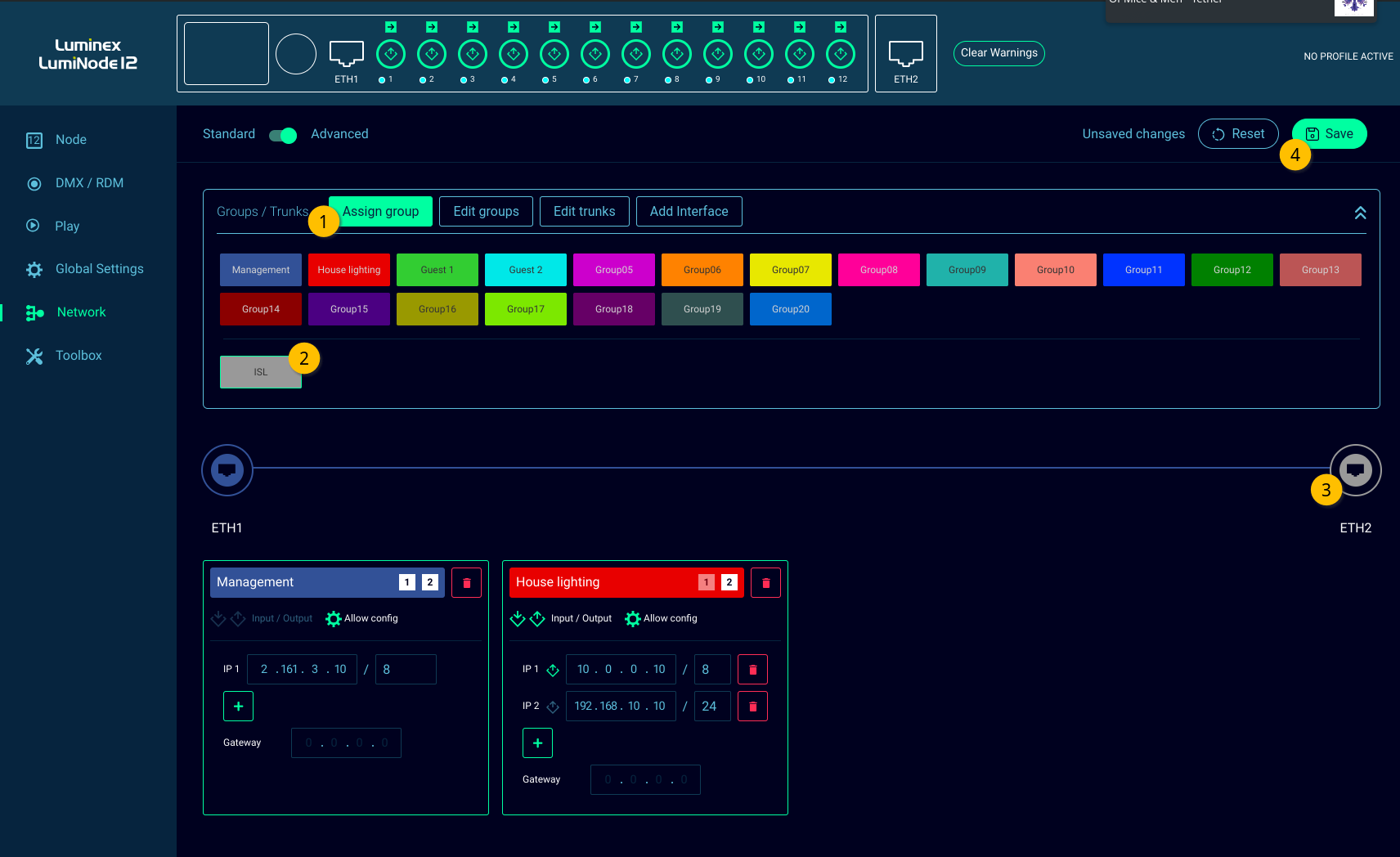This screenshot has height=857, width=1400.
Task: Add an IP address to House lighting
Action: pyautogui.click(x=537, y=743)
